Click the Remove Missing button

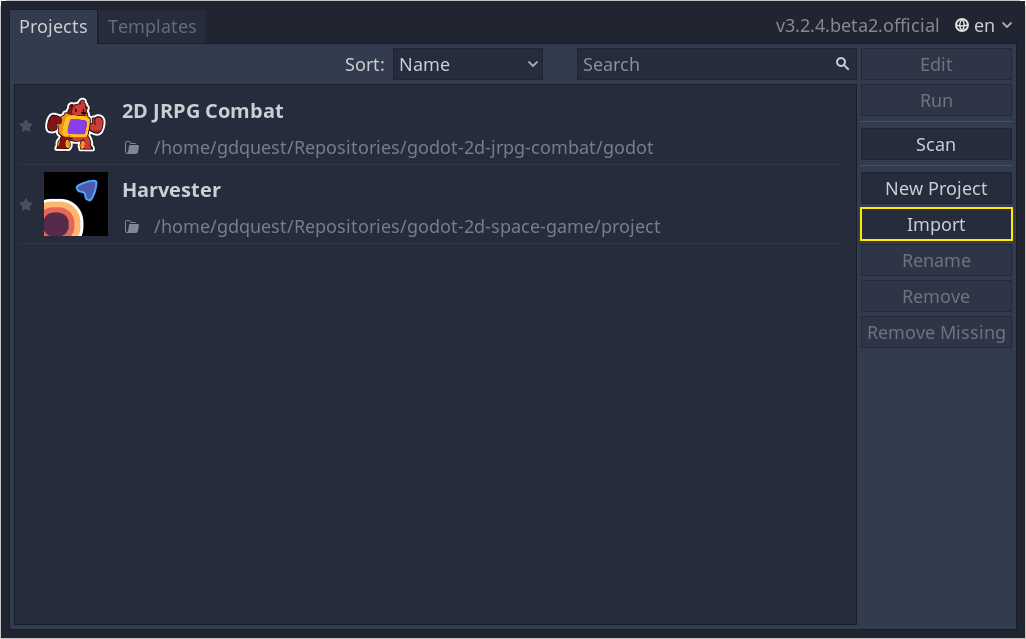click(936, 333)
